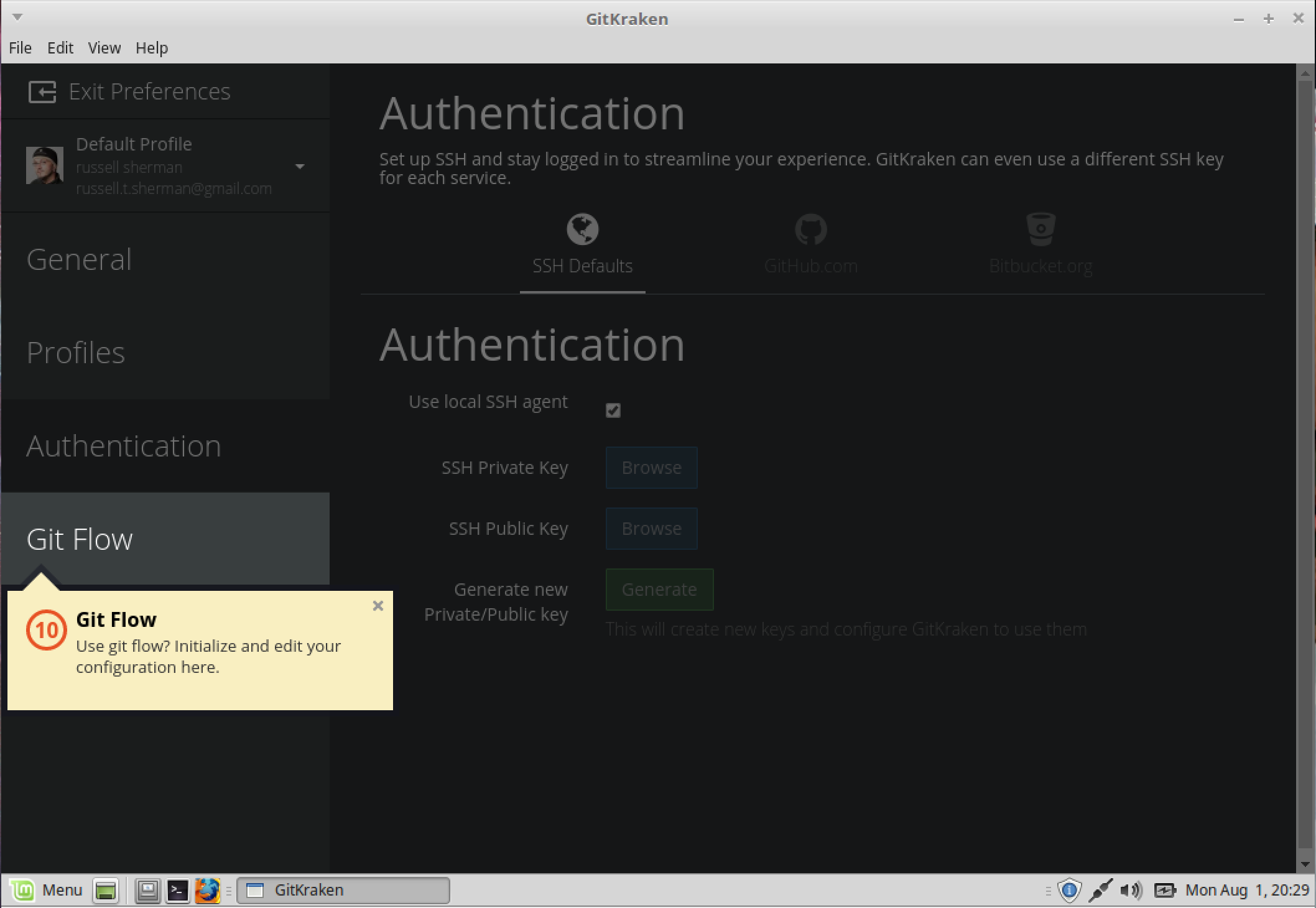Open the Bitbucket.org bucket icon
This screenshot has height=908, width=1316.
[1040, 229]
